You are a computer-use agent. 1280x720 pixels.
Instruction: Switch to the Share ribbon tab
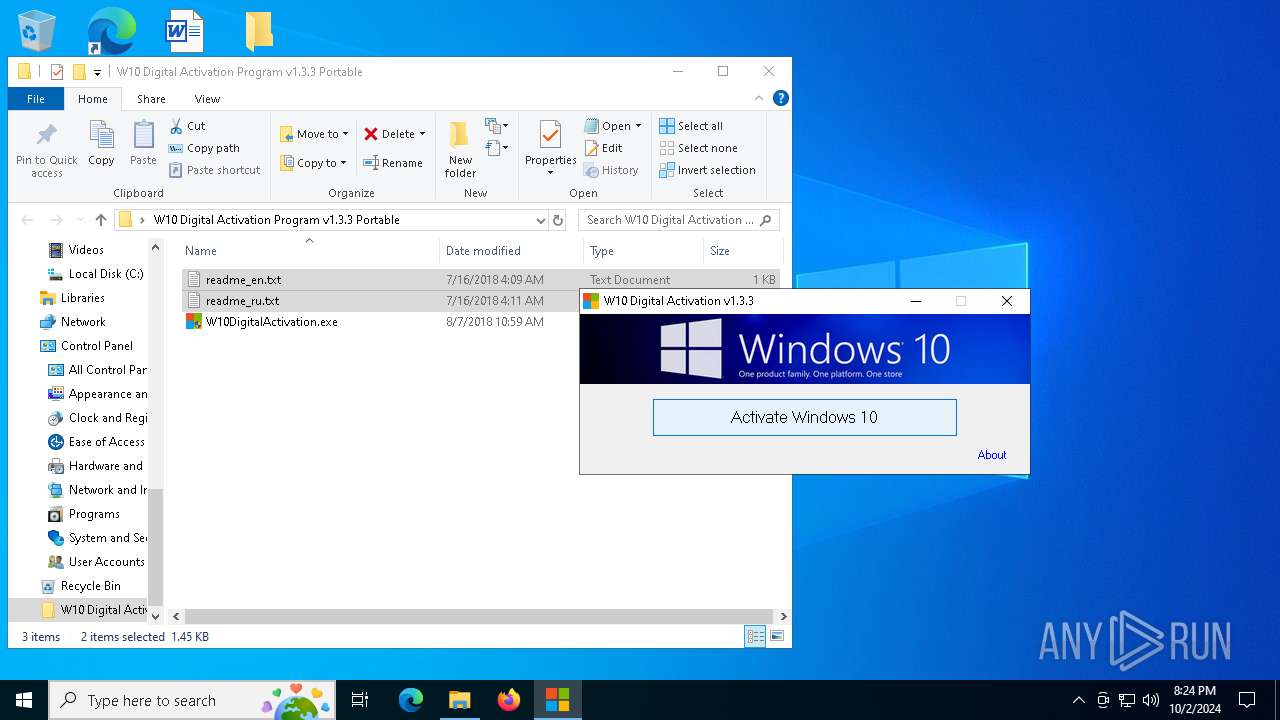[151, 99]
